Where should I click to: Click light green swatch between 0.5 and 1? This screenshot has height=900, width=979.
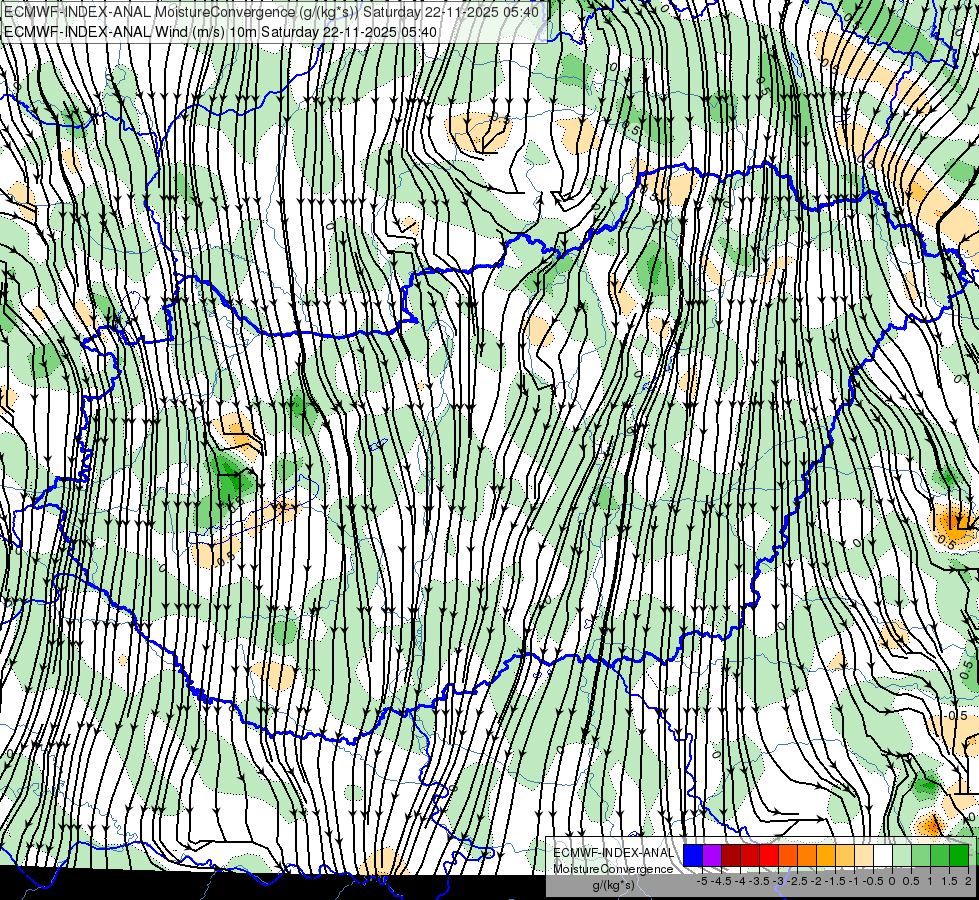(921, 855)
